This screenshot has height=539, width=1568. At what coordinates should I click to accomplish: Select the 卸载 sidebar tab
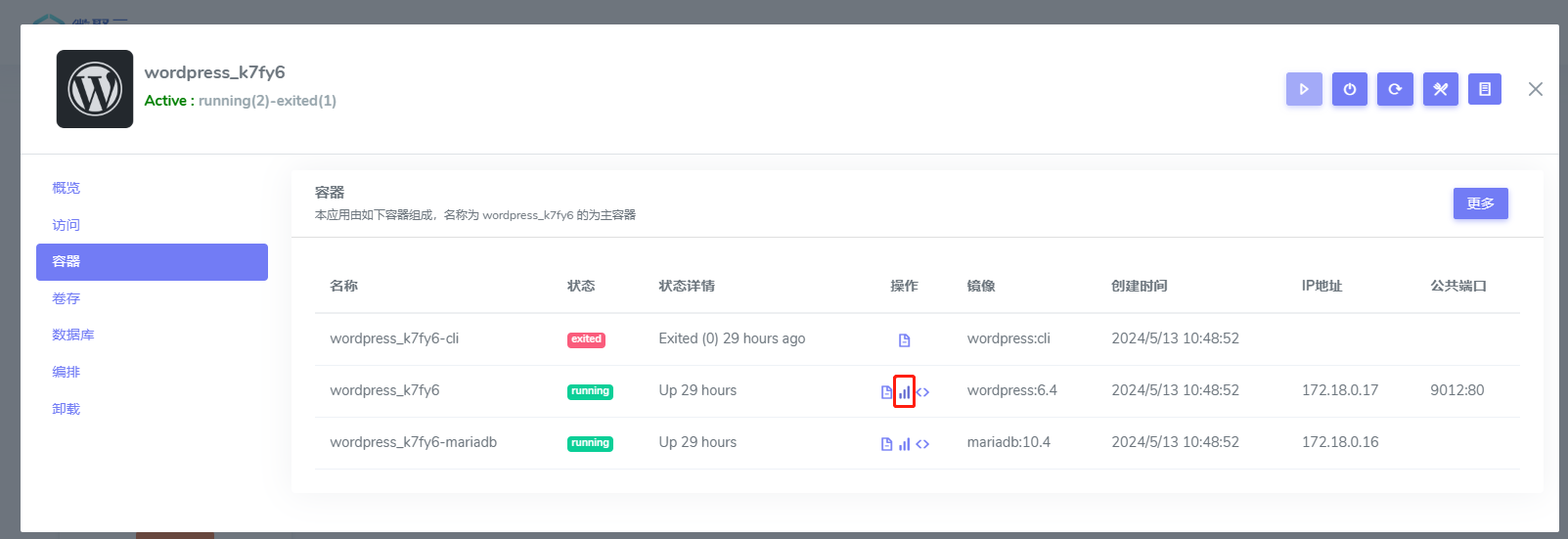click(67, 409)
